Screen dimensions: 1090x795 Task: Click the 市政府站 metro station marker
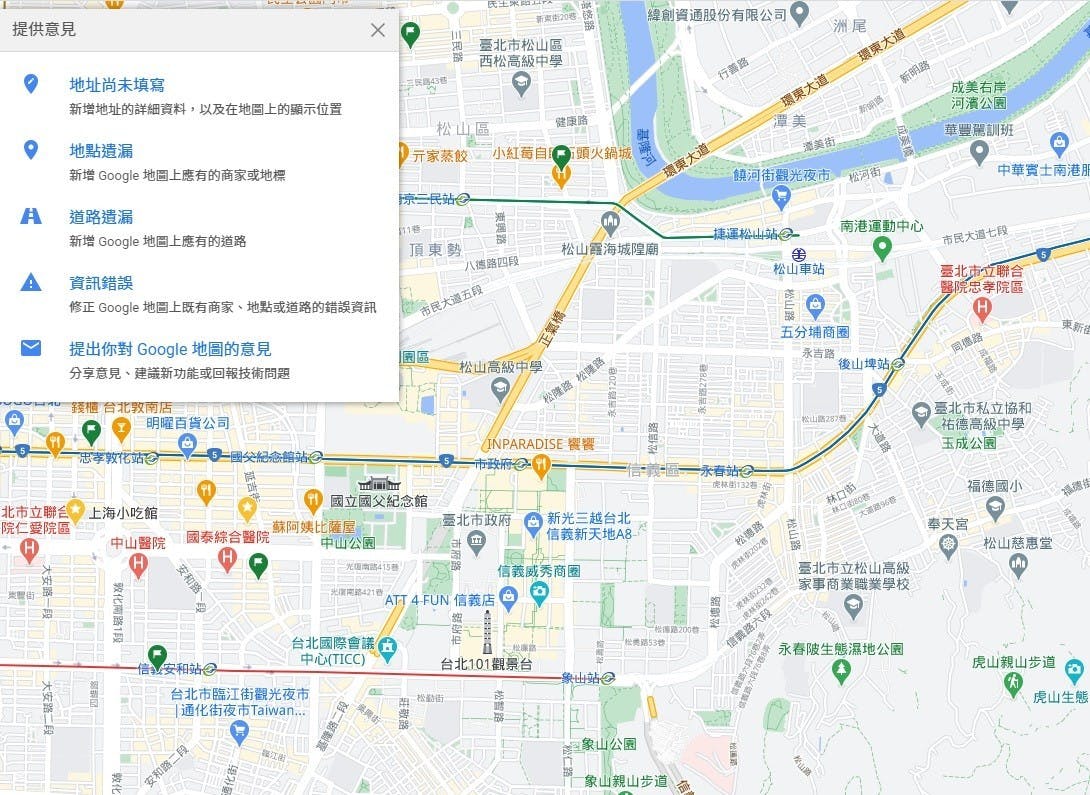tap(521, 464)
